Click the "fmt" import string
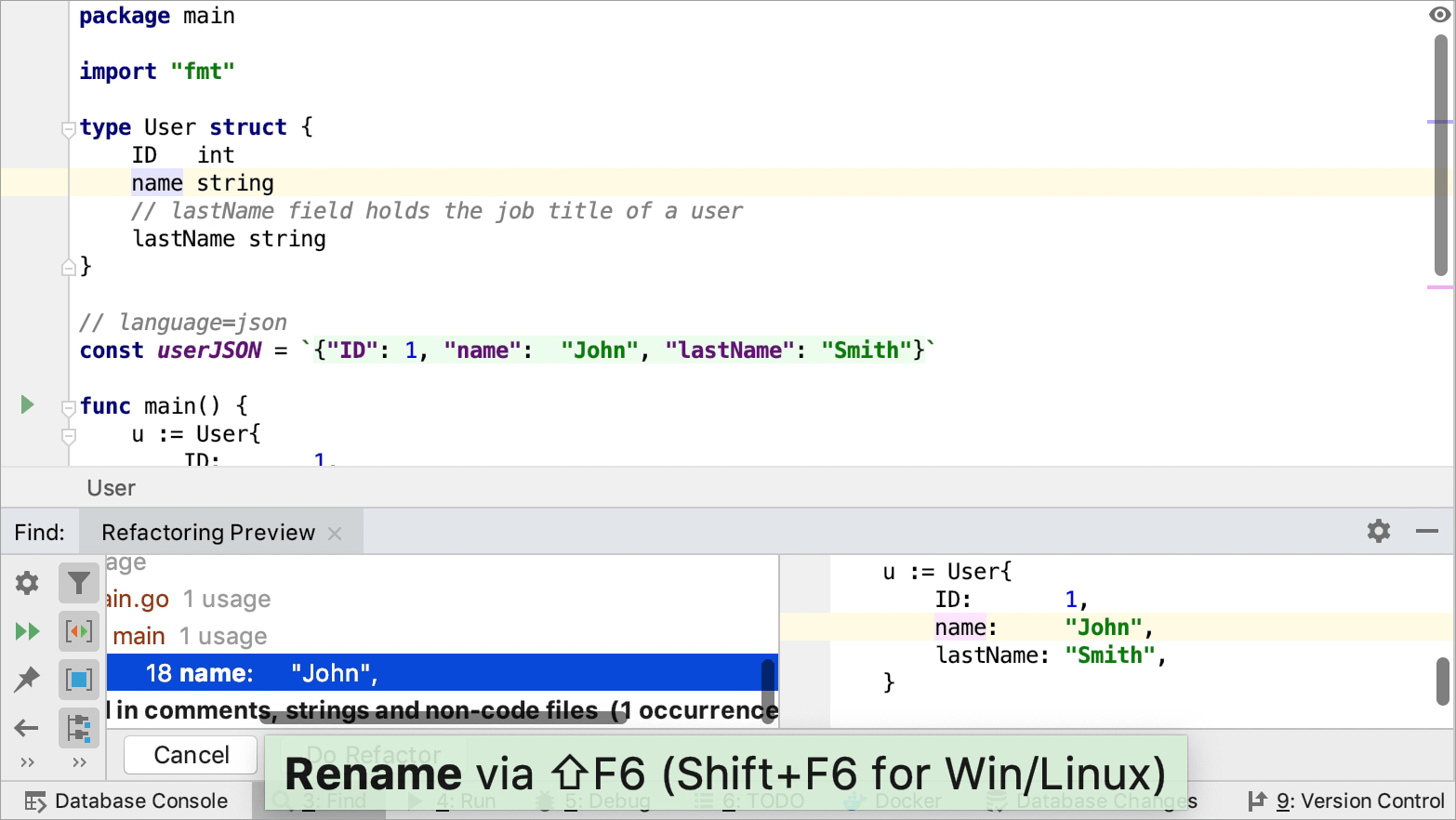 pyautogui.click(x=203, y=72)
